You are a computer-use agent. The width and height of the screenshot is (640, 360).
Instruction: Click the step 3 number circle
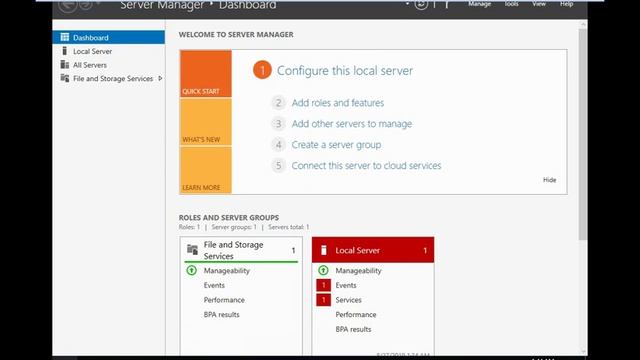278,124
